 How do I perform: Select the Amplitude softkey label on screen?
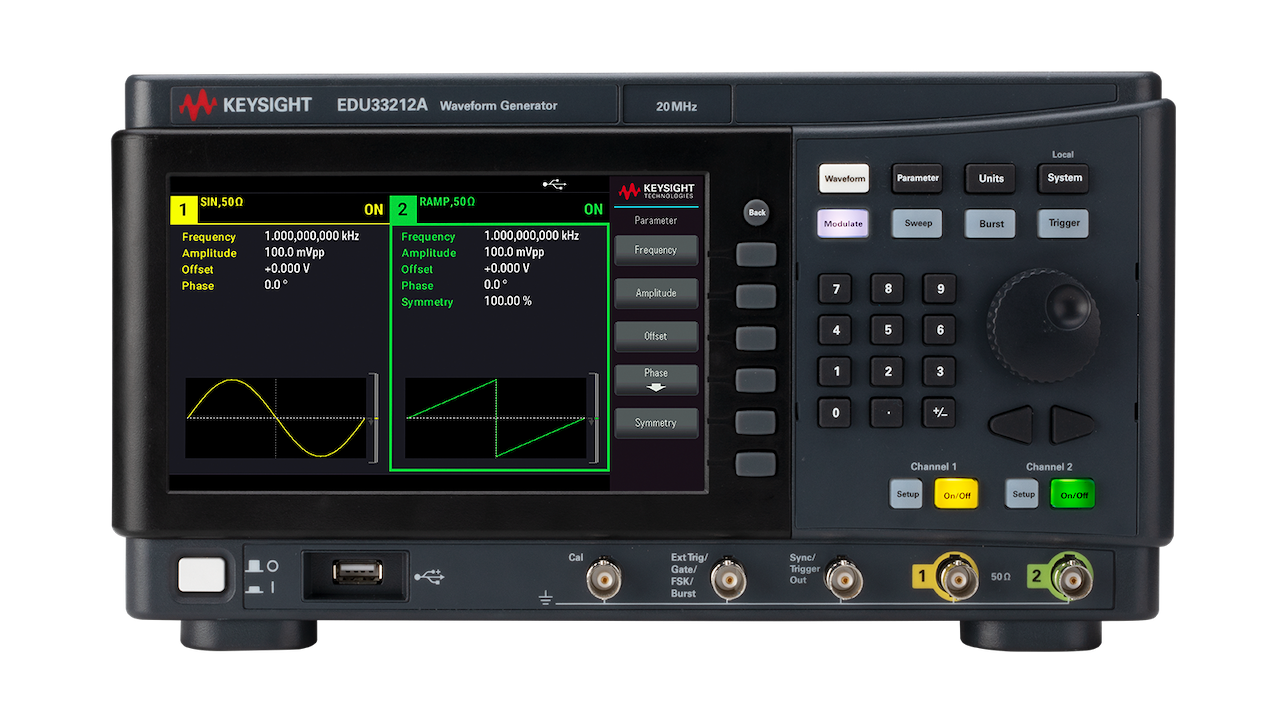tap(656, 293)
